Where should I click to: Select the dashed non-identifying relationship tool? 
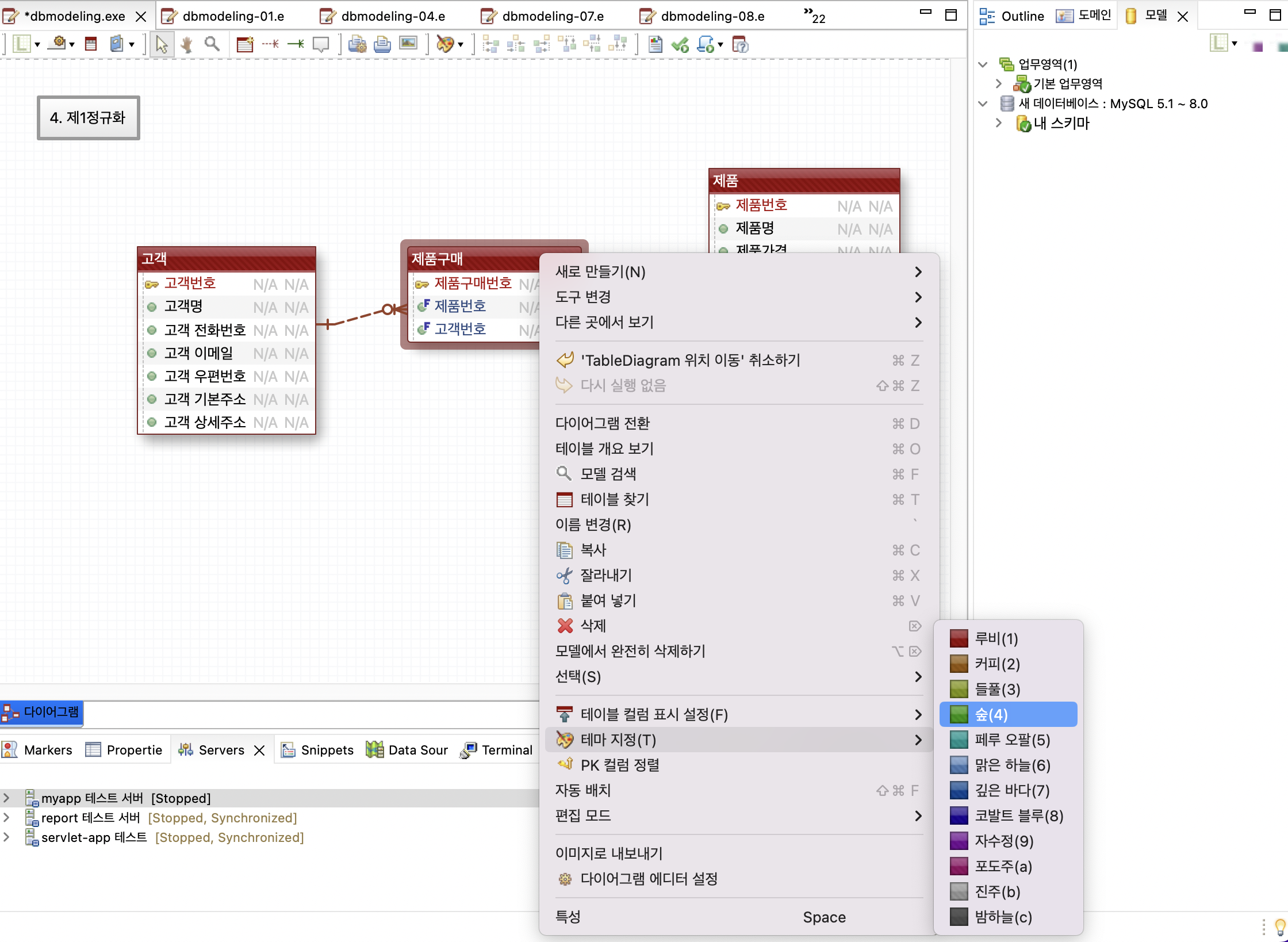[270, 44]
